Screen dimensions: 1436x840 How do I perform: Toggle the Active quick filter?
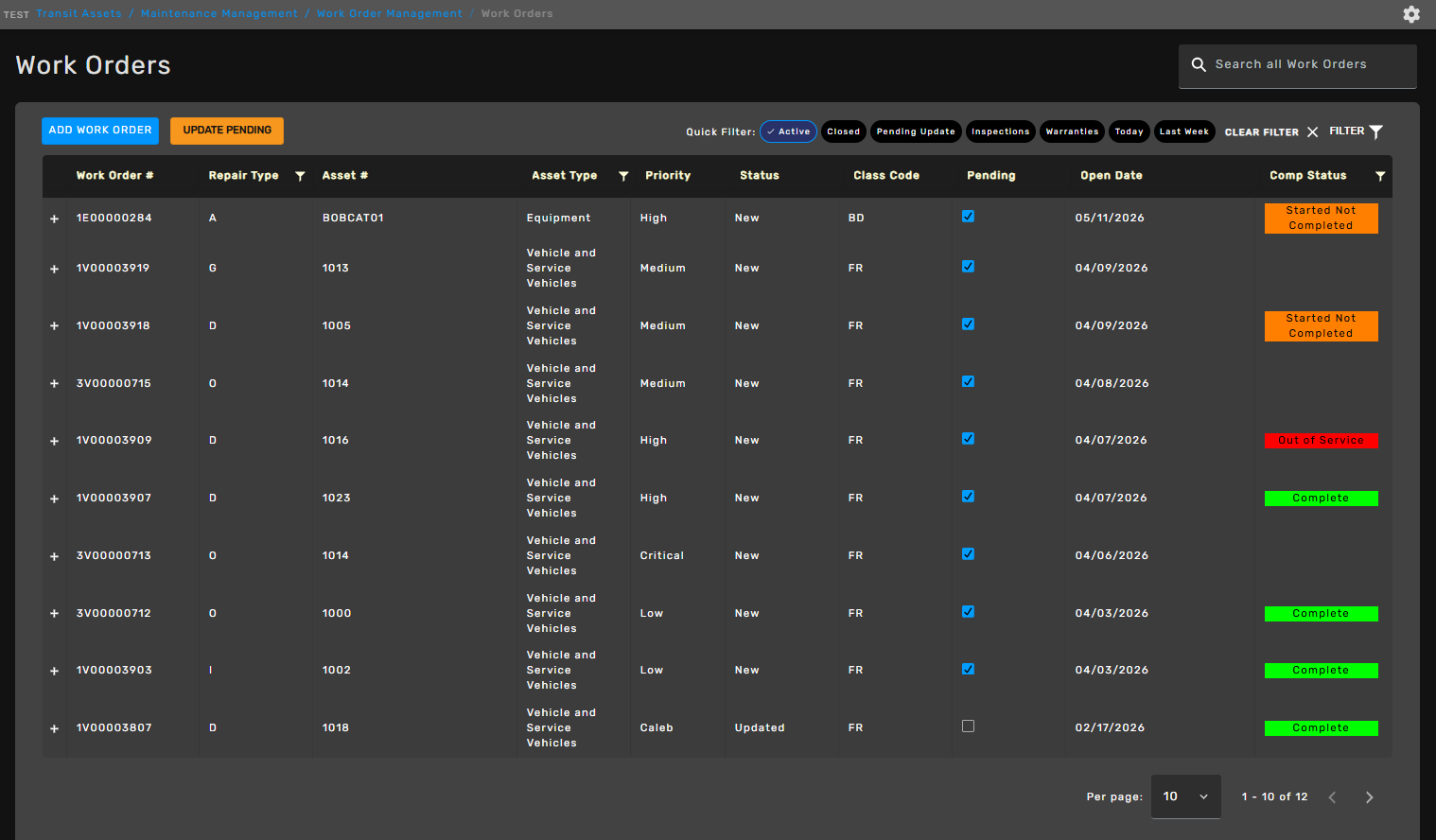click(x=788, y=131)
